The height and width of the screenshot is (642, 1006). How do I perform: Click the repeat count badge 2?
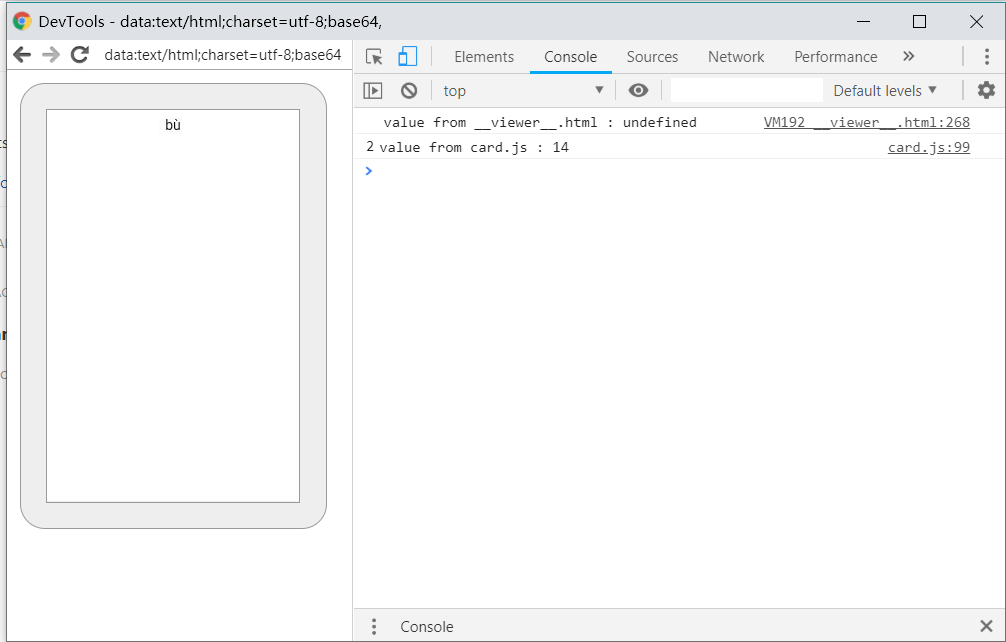click(370, 147)
